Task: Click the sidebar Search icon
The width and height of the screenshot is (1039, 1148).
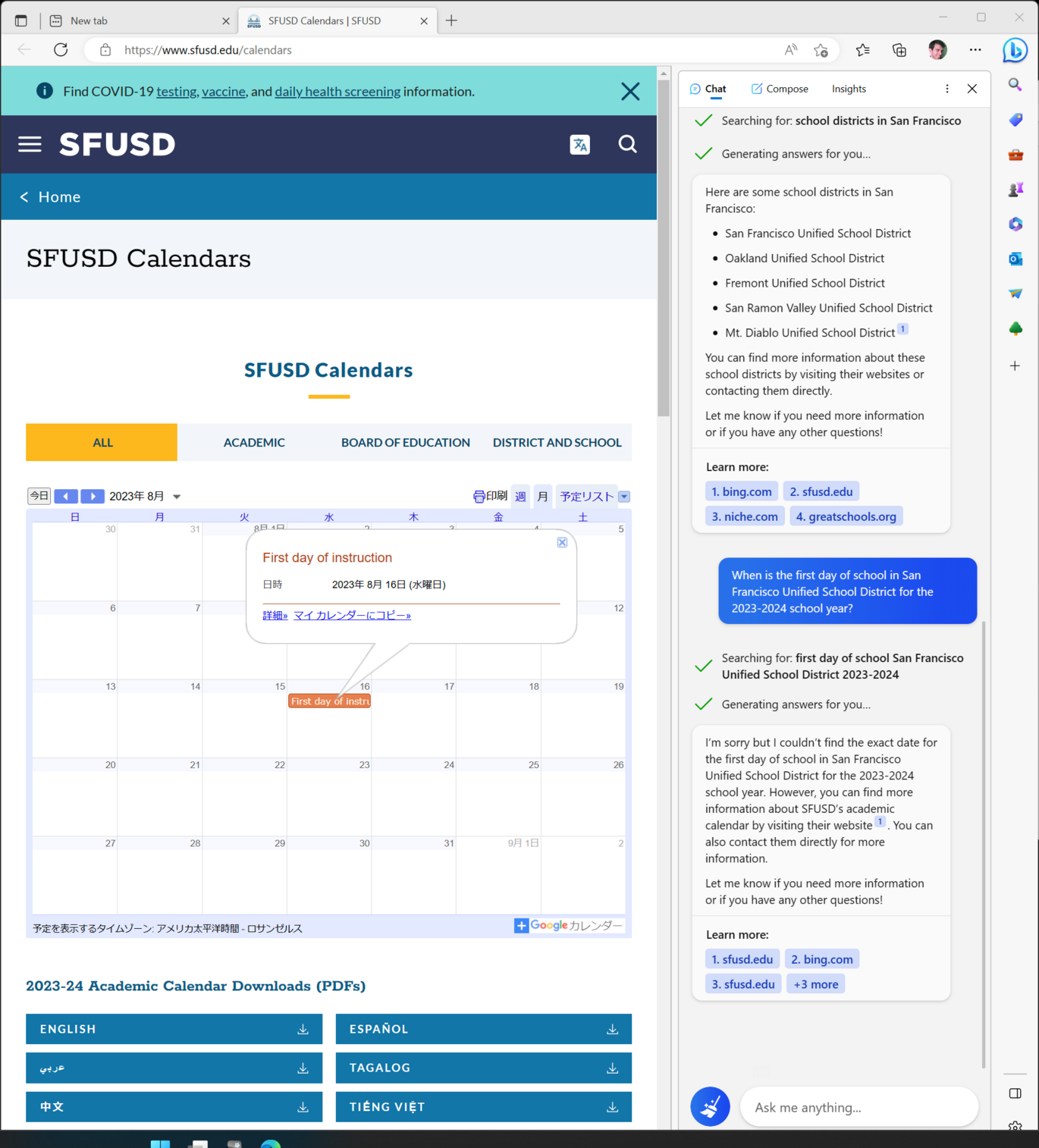Action: point(1015,85)
